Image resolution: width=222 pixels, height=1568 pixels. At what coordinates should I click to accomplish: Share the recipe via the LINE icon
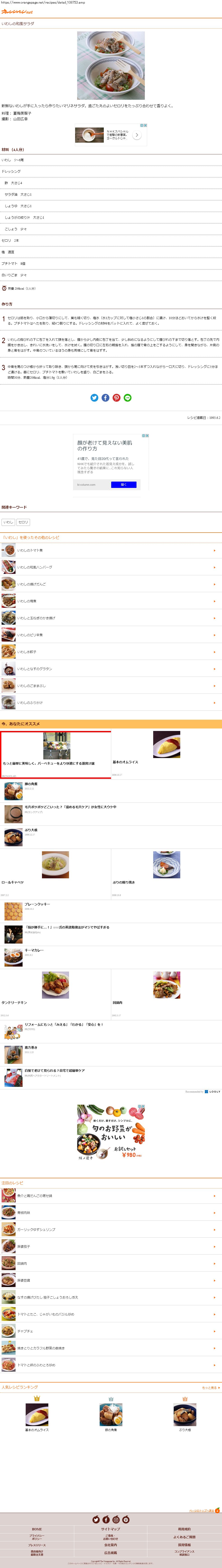click(x=127, y=397)
